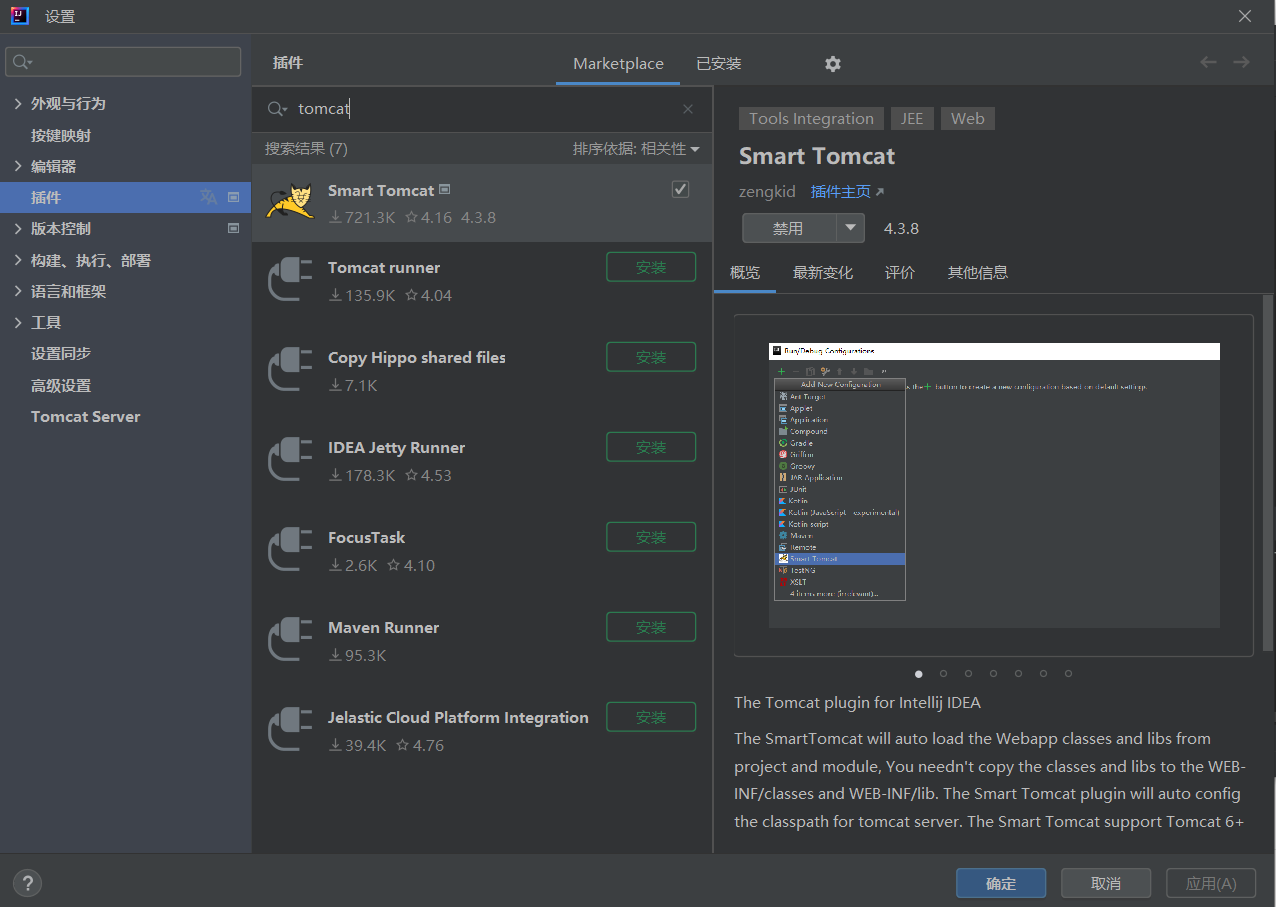Click the 确定 button
1276x907 pixels.
(1001, 883)
